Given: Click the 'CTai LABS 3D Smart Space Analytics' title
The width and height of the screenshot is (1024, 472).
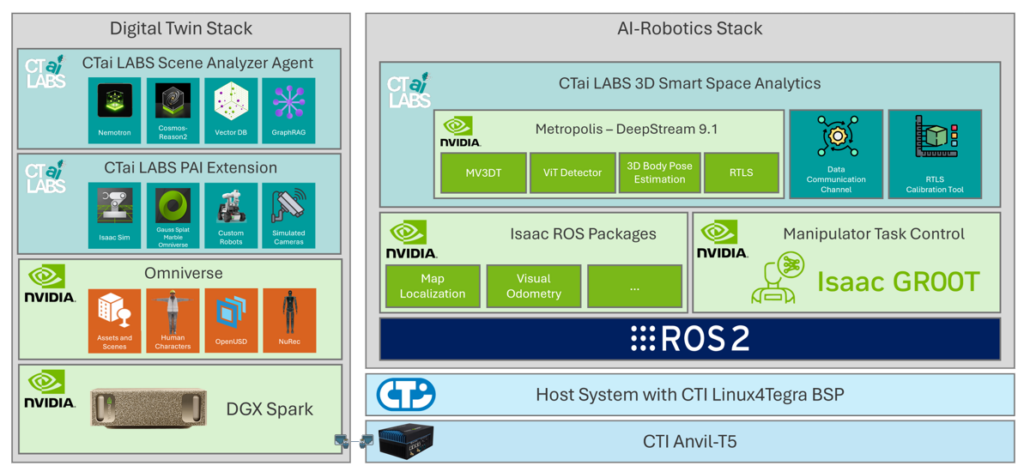Looking at the screenshot, I should point(690,84).
